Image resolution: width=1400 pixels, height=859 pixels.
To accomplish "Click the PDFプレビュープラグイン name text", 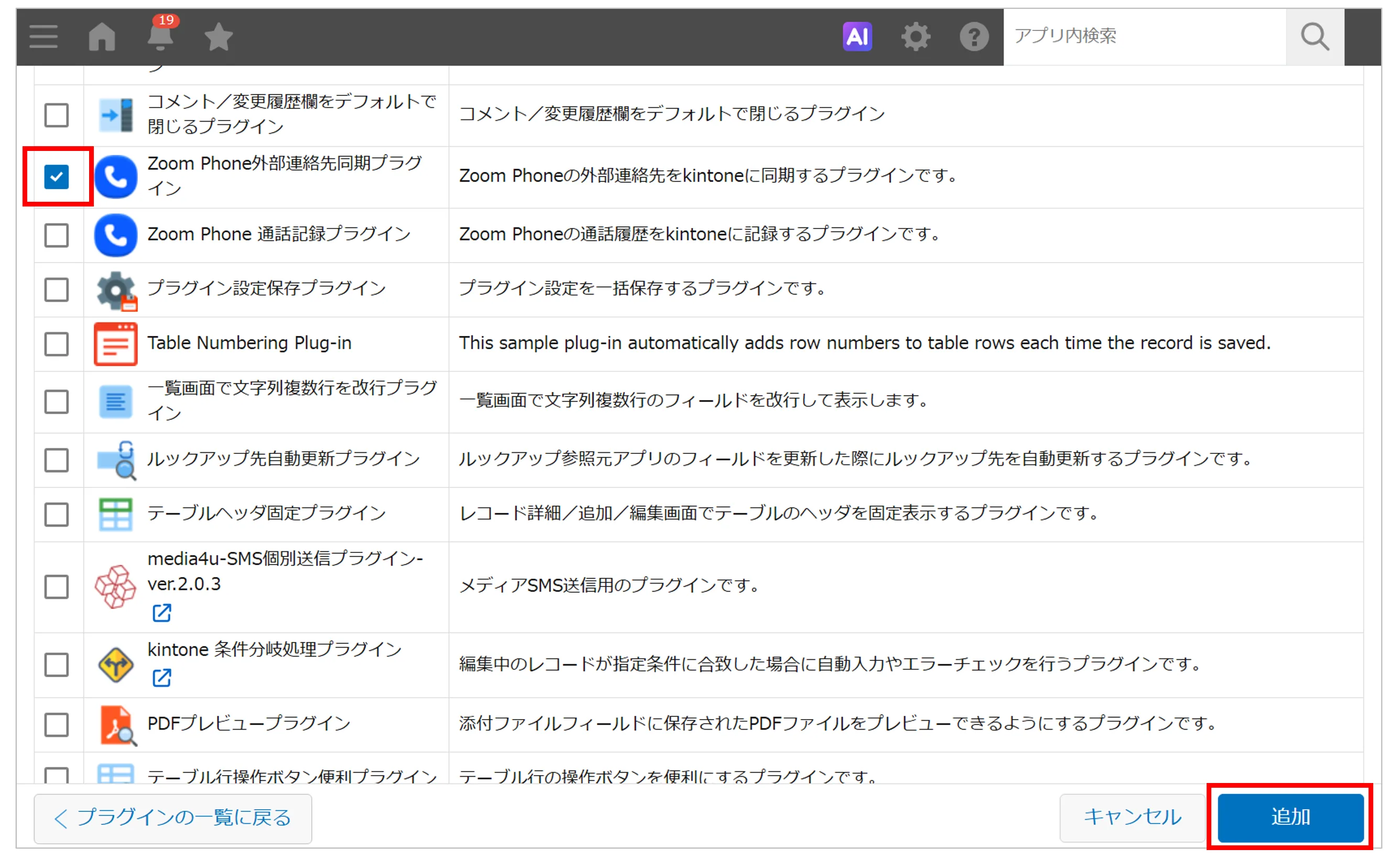I will coord(249,723).
